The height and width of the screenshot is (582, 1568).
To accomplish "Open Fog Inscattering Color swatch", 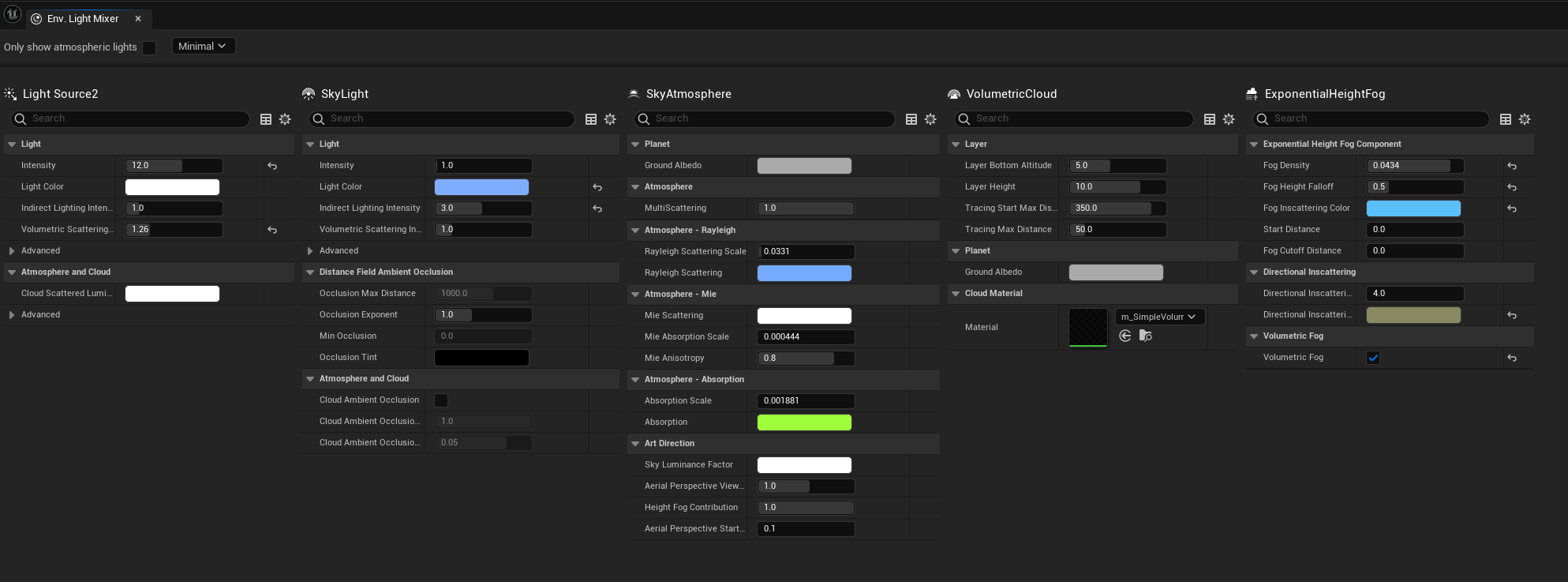I will pyautogui.click(x=1413, y=208).
